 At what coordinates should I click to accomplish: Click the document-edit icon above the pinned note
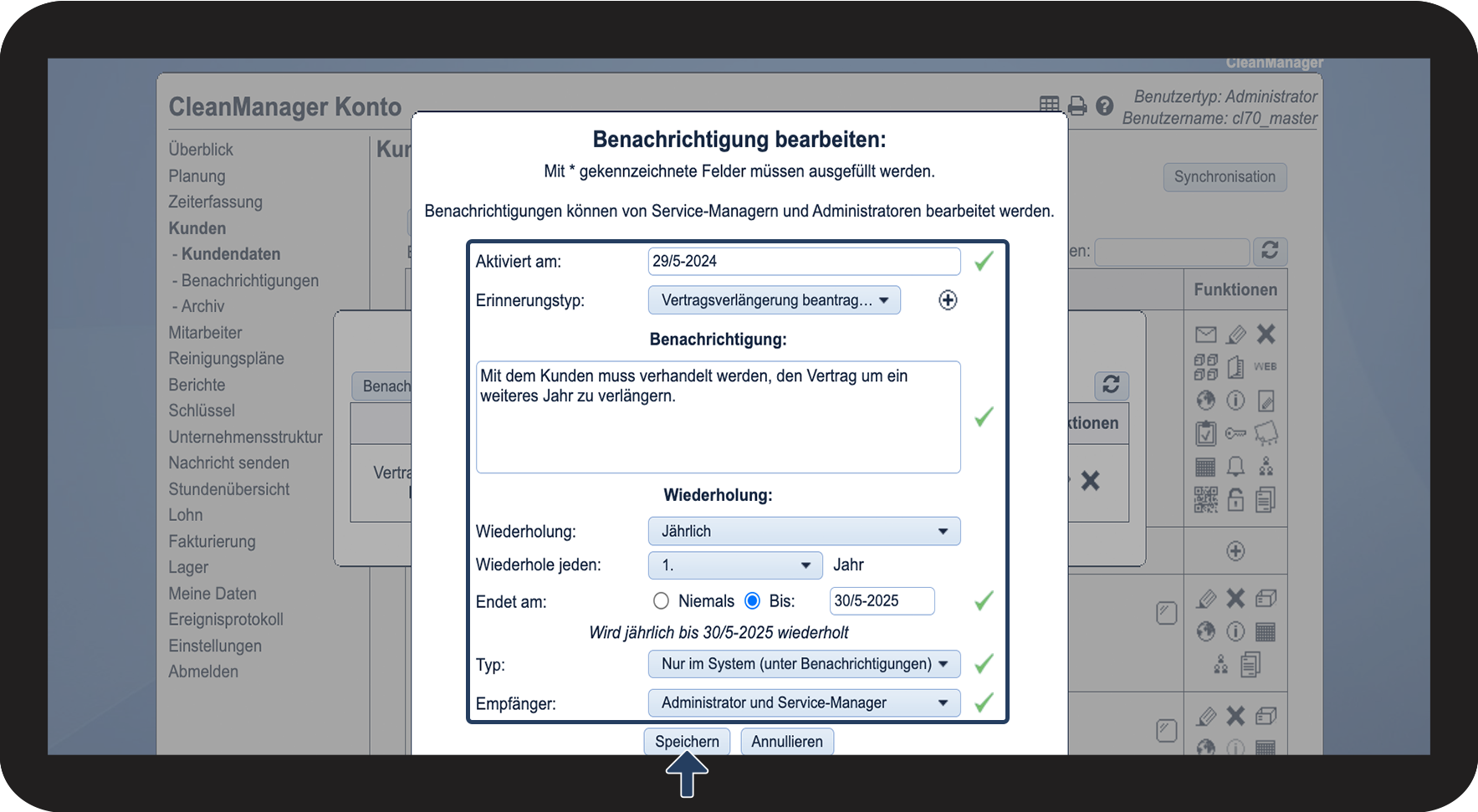tap(1266, 401)
